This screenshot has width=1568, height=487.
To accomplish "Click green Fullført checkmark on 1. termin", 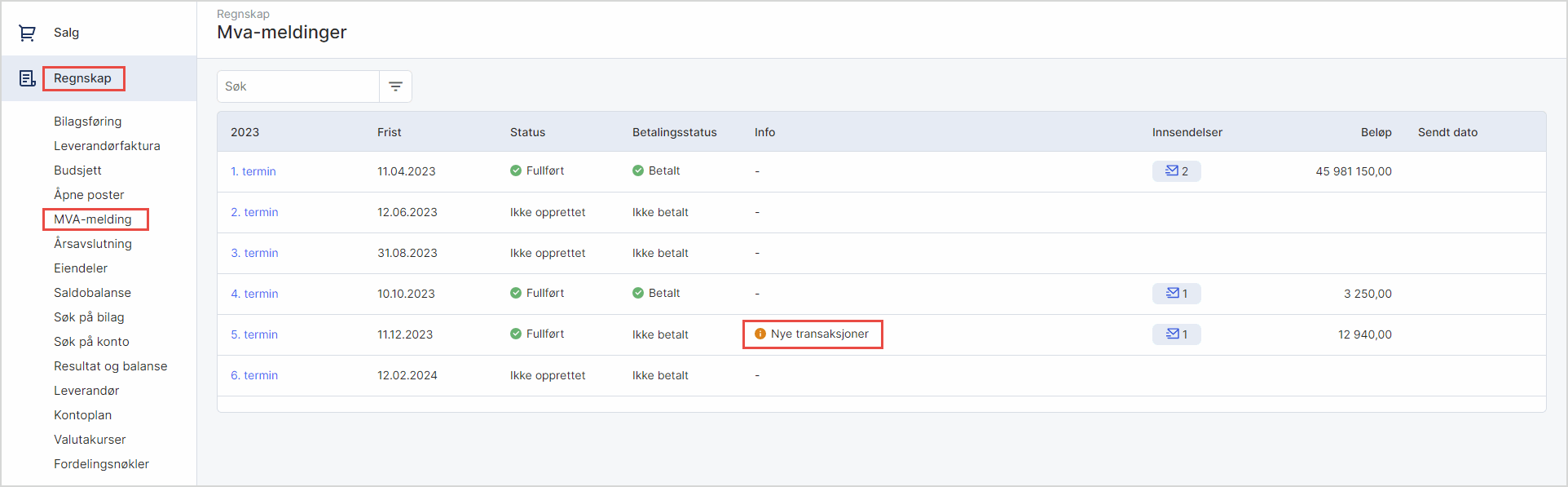I will point(516,170).
